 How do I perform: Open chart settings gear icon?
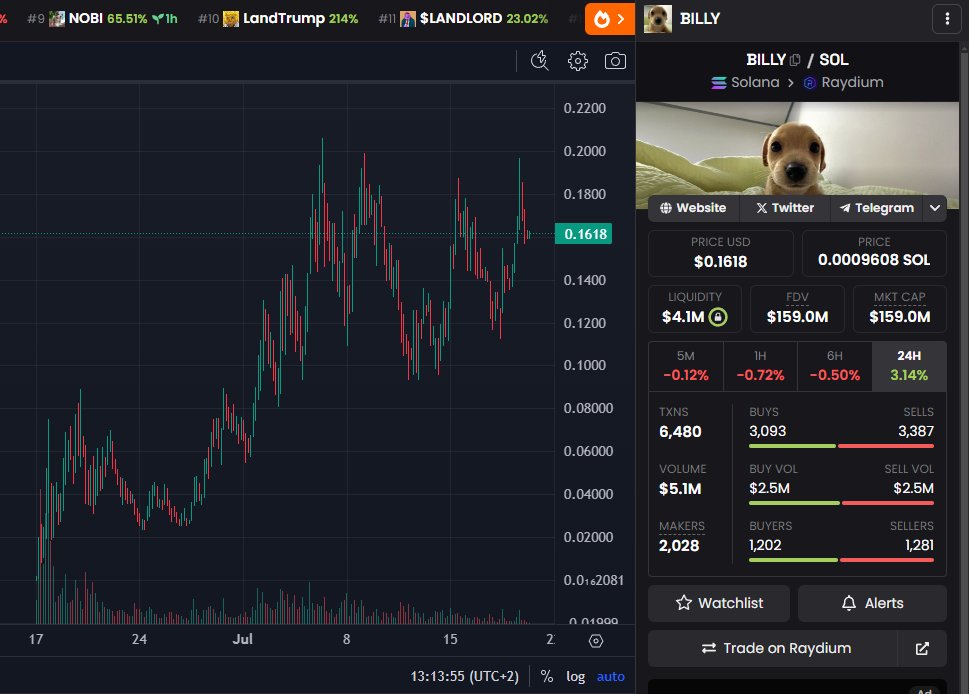pyautogui.click(x=578, y=61)
